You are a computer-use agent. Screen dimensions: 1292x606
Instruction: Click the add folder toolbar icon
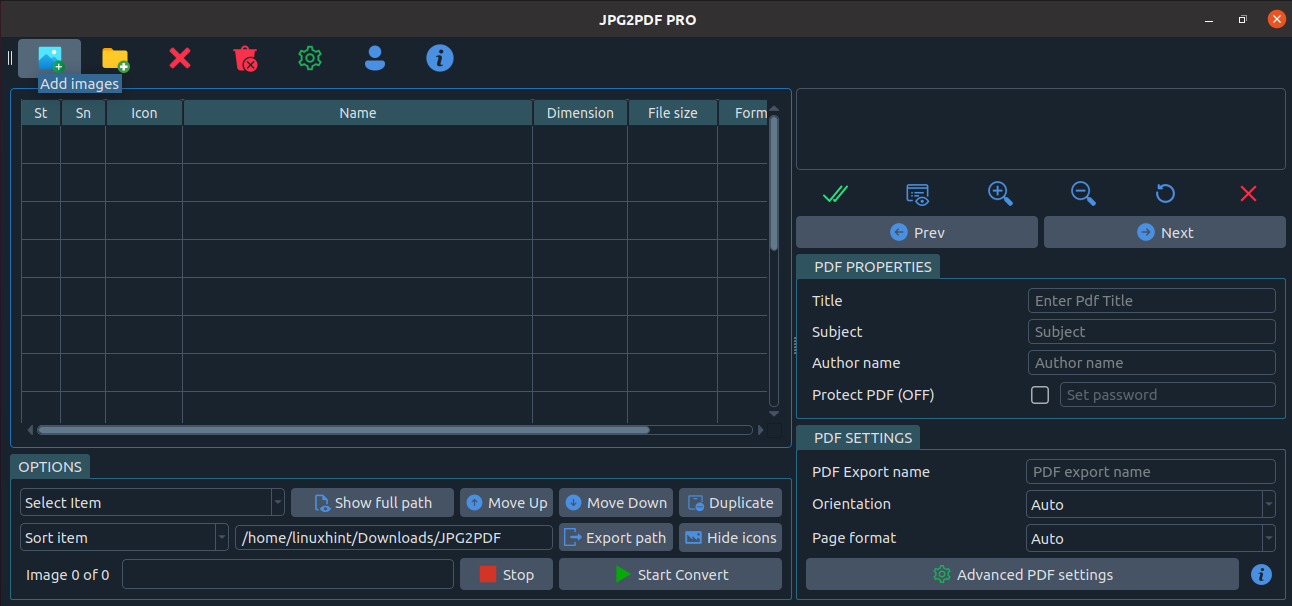click(115, 59)
